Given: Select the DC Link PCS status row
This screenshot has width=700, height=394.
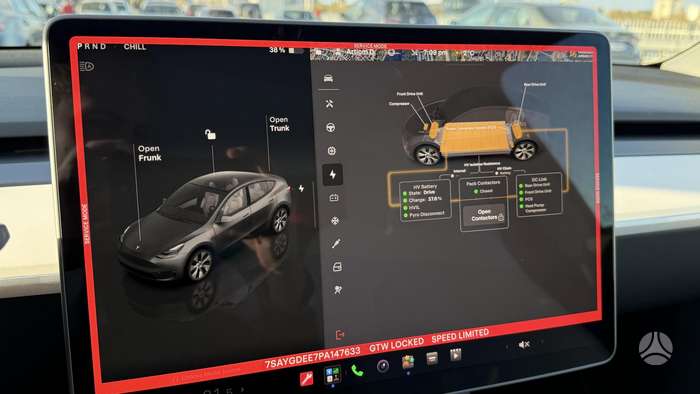Looking at the screenshot, I should point(527,199).
